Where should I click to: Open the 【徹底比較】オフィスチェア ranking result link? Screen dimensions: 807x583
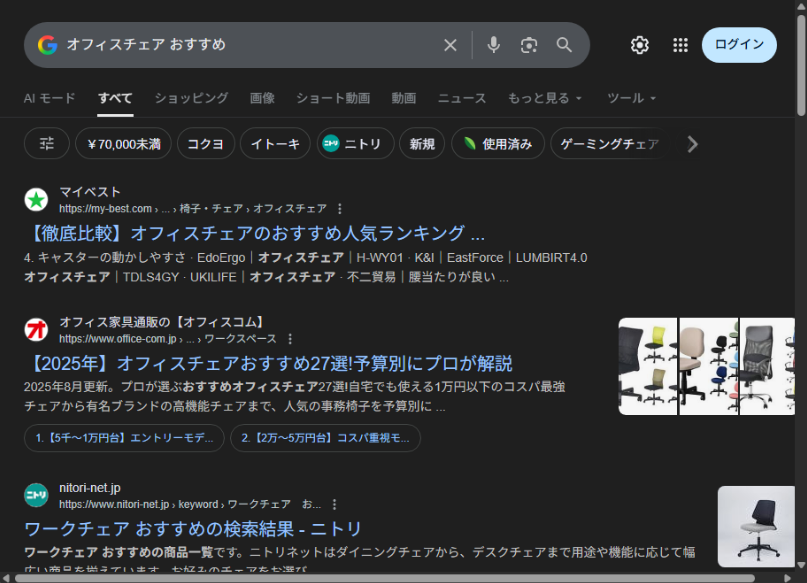(x=254, y=234)
